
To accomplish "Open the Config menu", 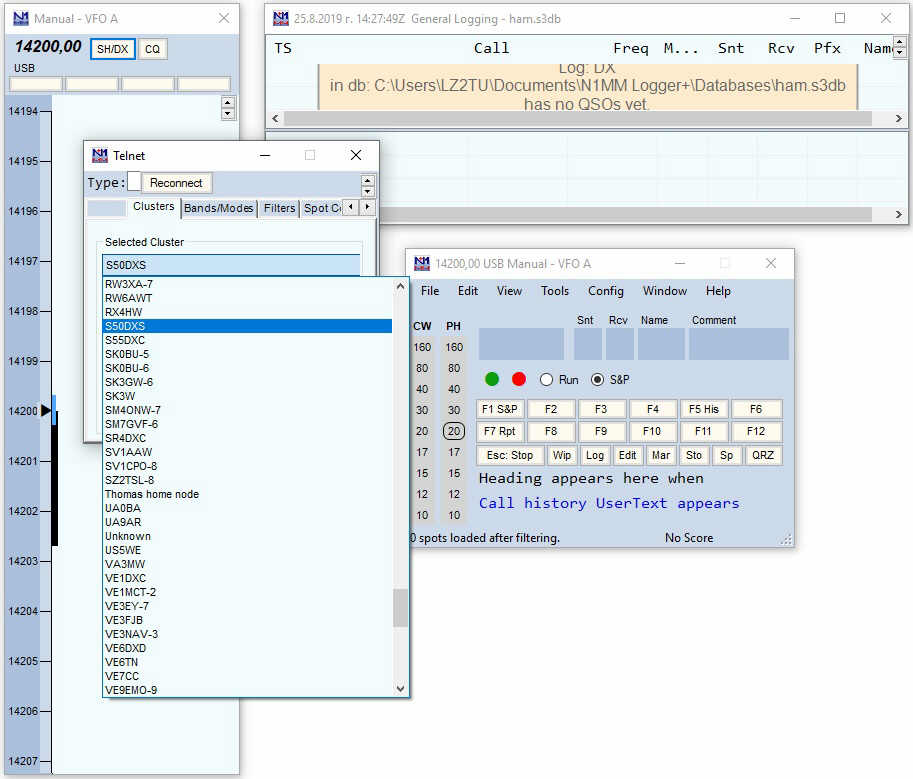I will coord(605,291).
